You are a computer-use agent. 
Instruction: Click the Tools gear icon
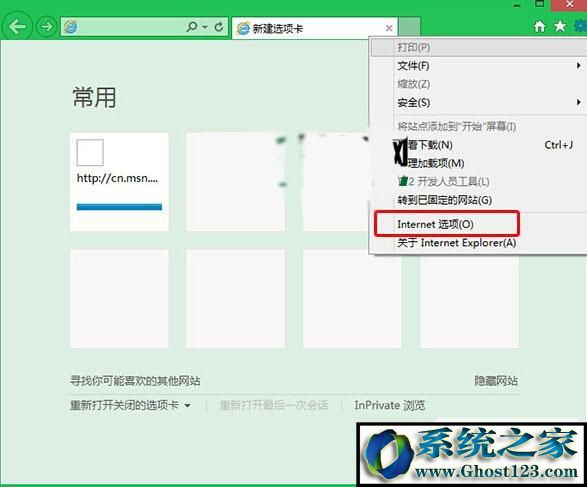tap(581, 26)
